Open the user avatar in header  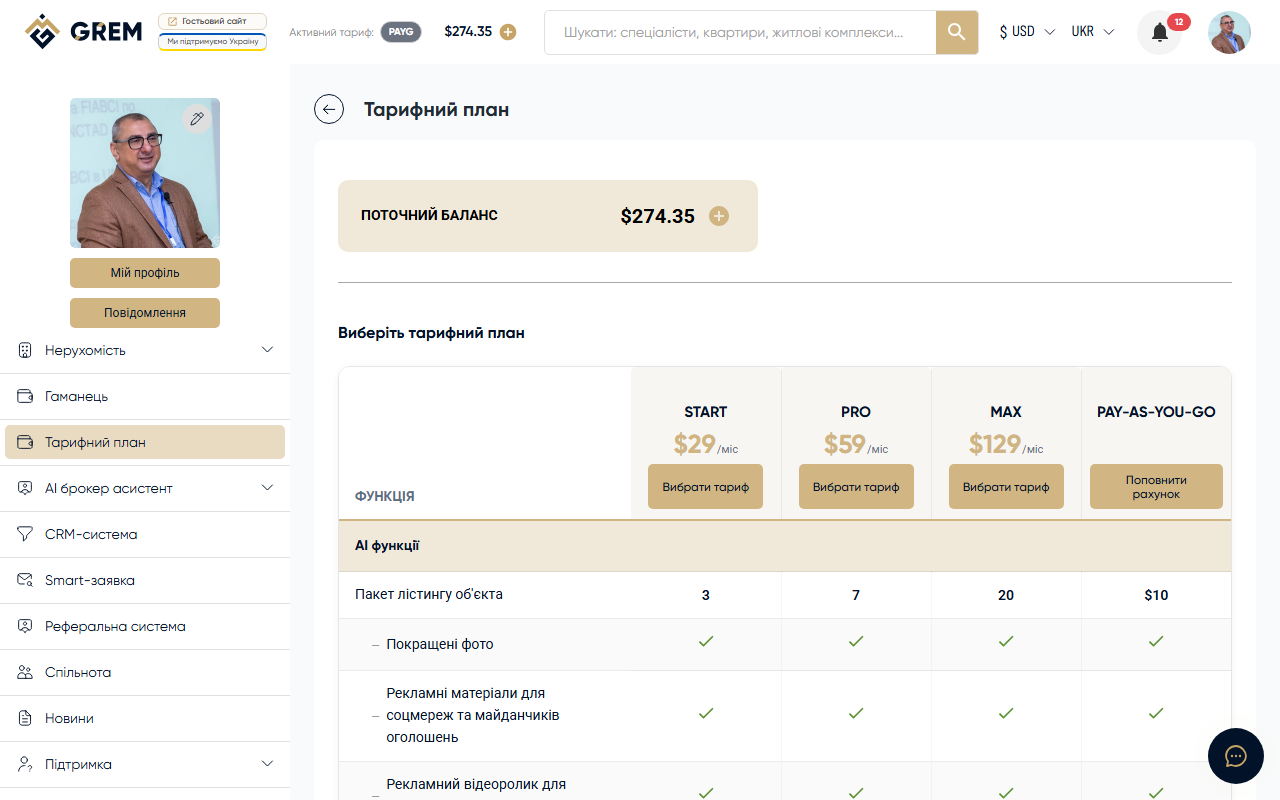pyautogui.click(x=1229, y=33)
